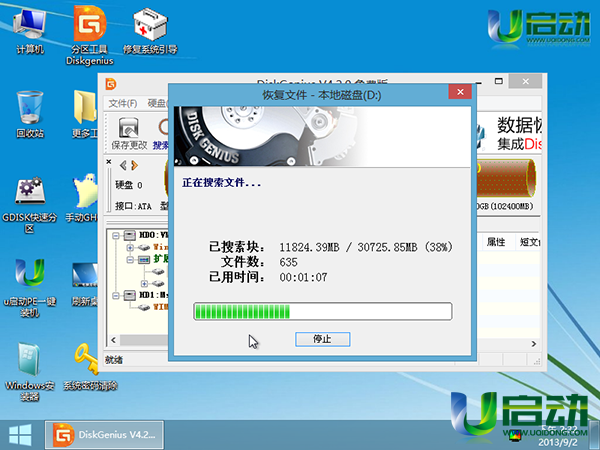Viewport: 600px width, 450px height.
Task: Expand the first partition under HD0
Action: coord(130,248)
